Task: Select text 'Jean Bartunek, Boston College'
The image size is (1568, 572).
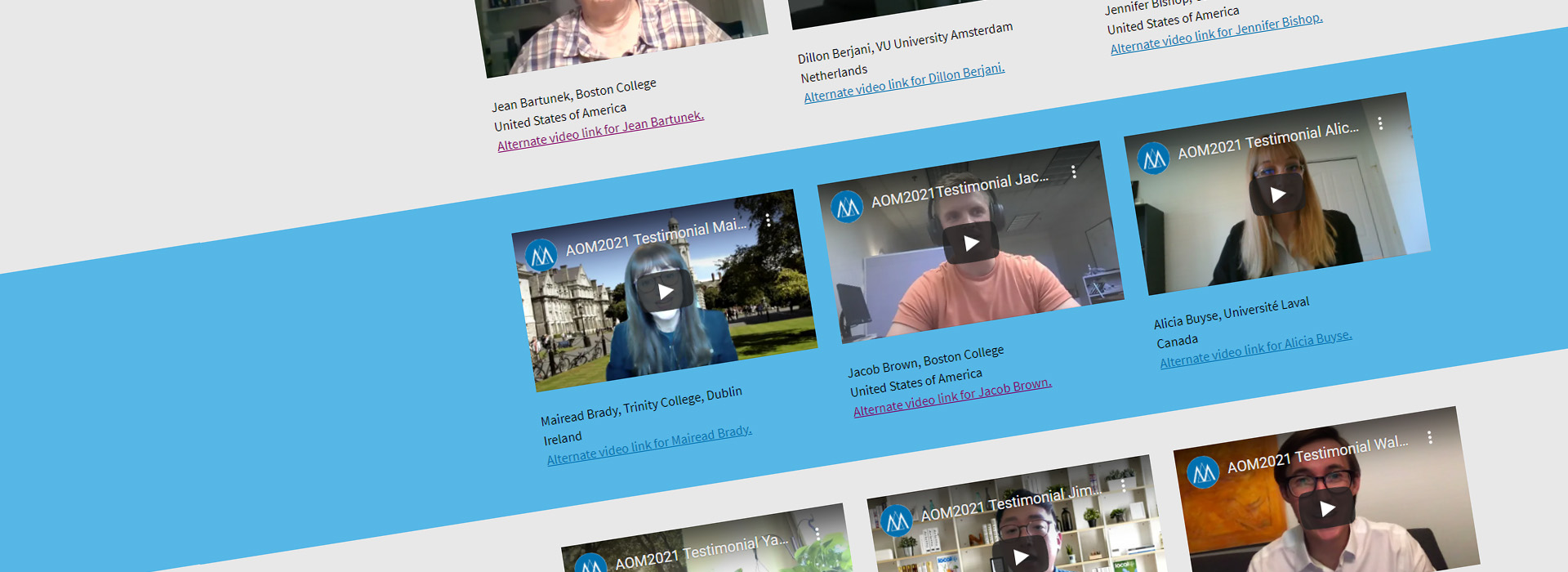Action: coord(574,96)
